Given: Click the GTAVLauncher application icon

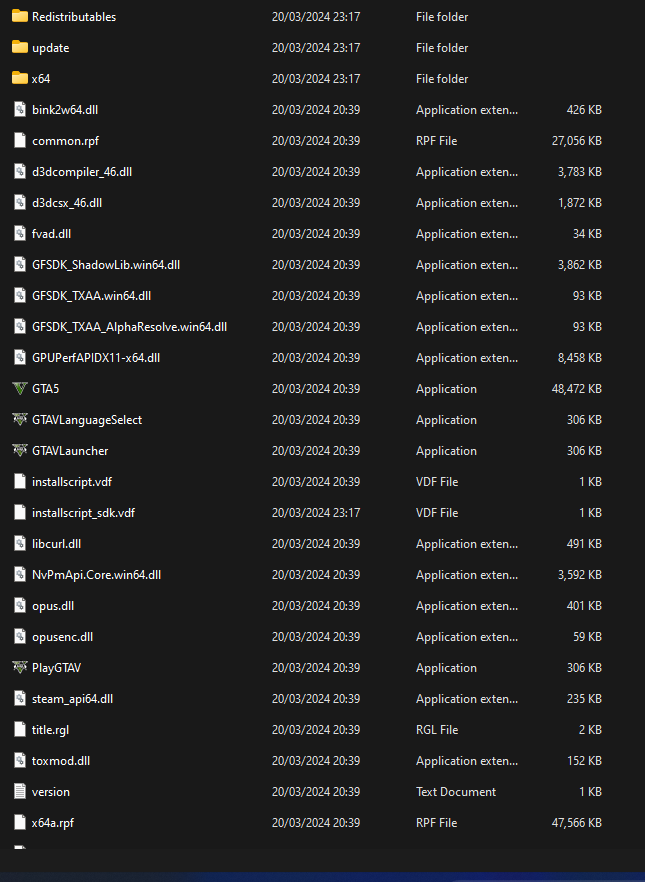Looking at the screenshot, I should point(20,451).
